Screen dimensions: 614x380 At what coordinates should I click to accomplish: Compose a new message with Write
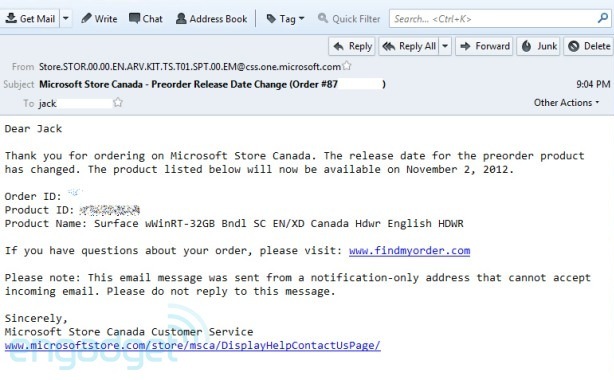[99, 18]
